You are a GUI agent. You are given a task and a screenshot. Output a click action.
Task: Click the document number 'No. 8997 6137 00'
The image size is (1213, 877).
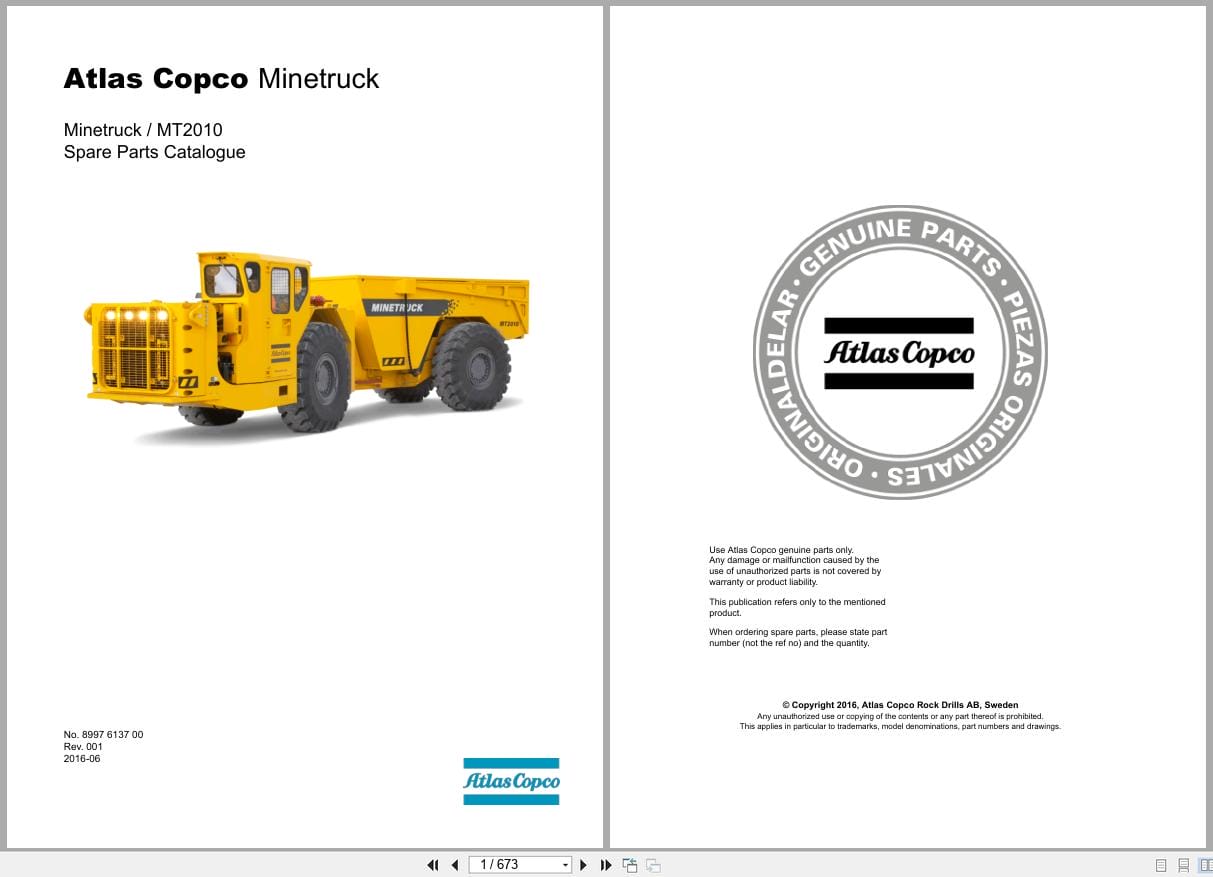[103, 734]
